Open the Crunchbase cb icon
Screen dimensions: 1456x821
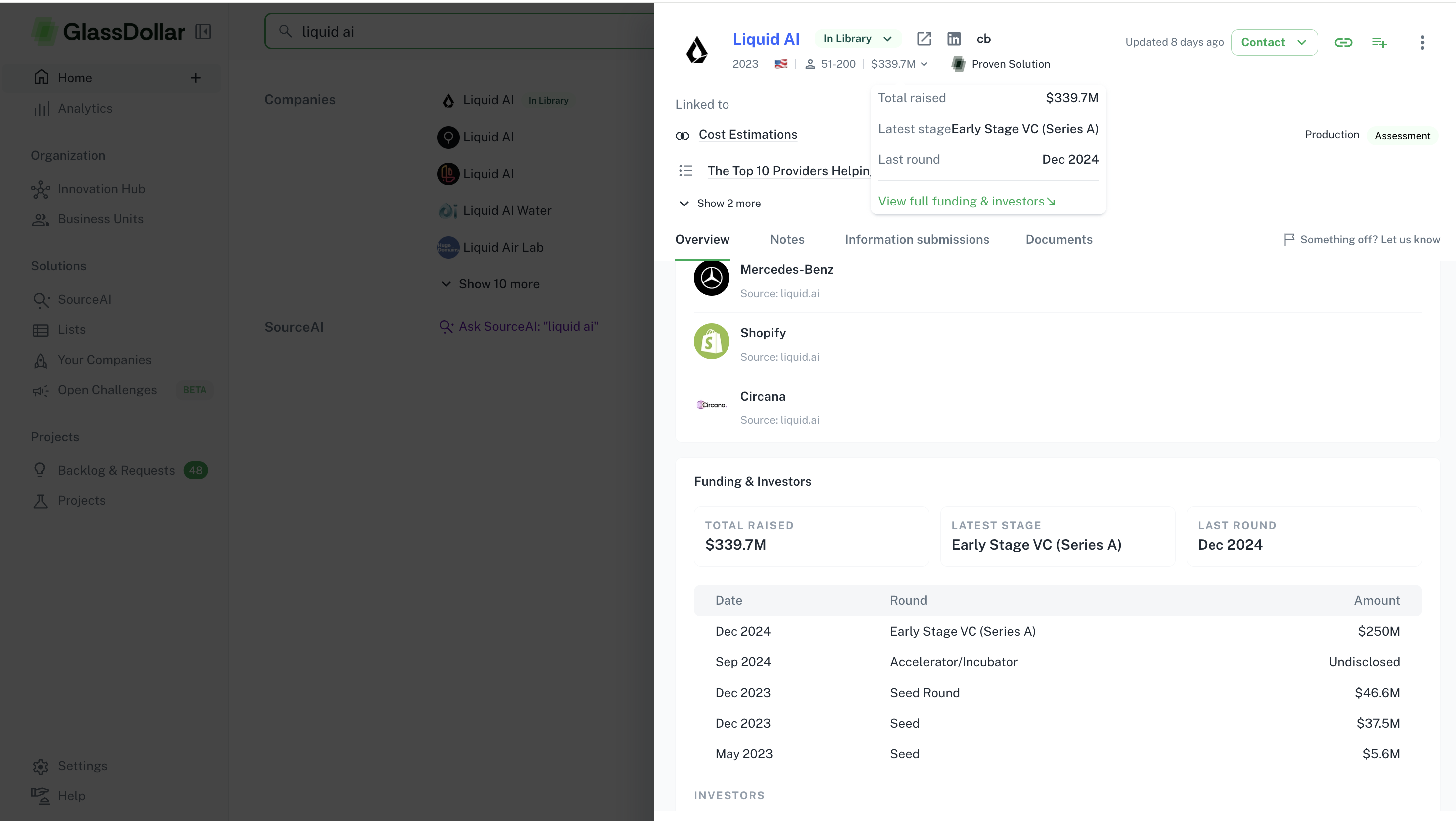(983, 39)
